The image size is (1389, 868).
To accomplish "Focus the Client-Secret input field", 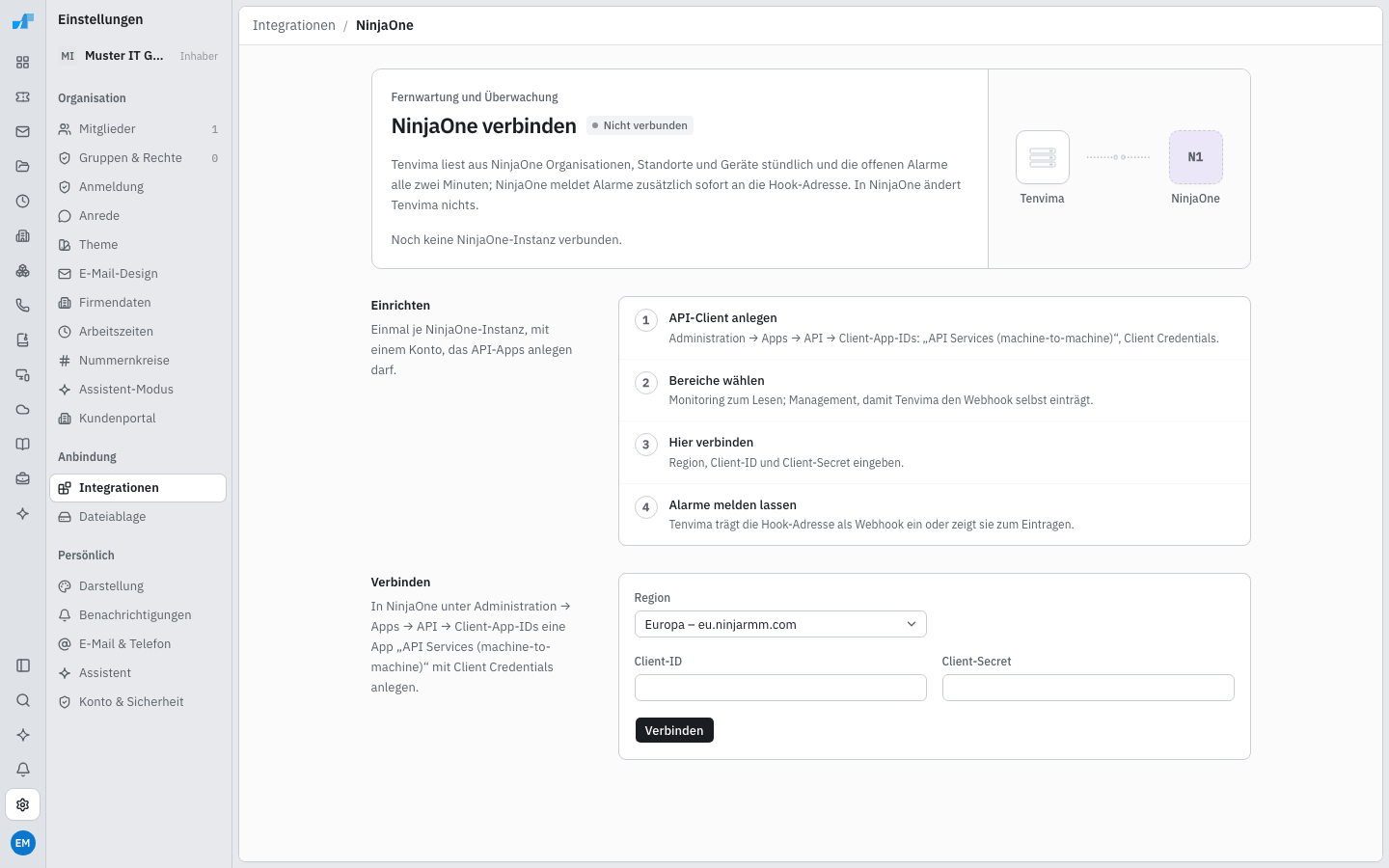I will (x=1088, y=688).
